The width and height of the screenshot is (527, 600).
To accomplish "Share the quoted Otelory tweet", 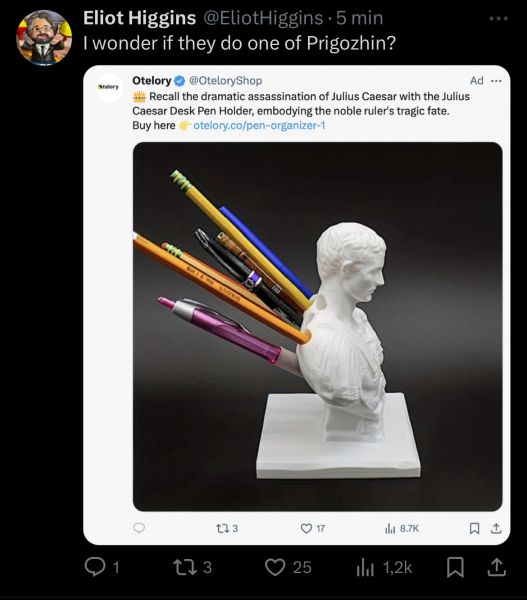I will (496, 528).
